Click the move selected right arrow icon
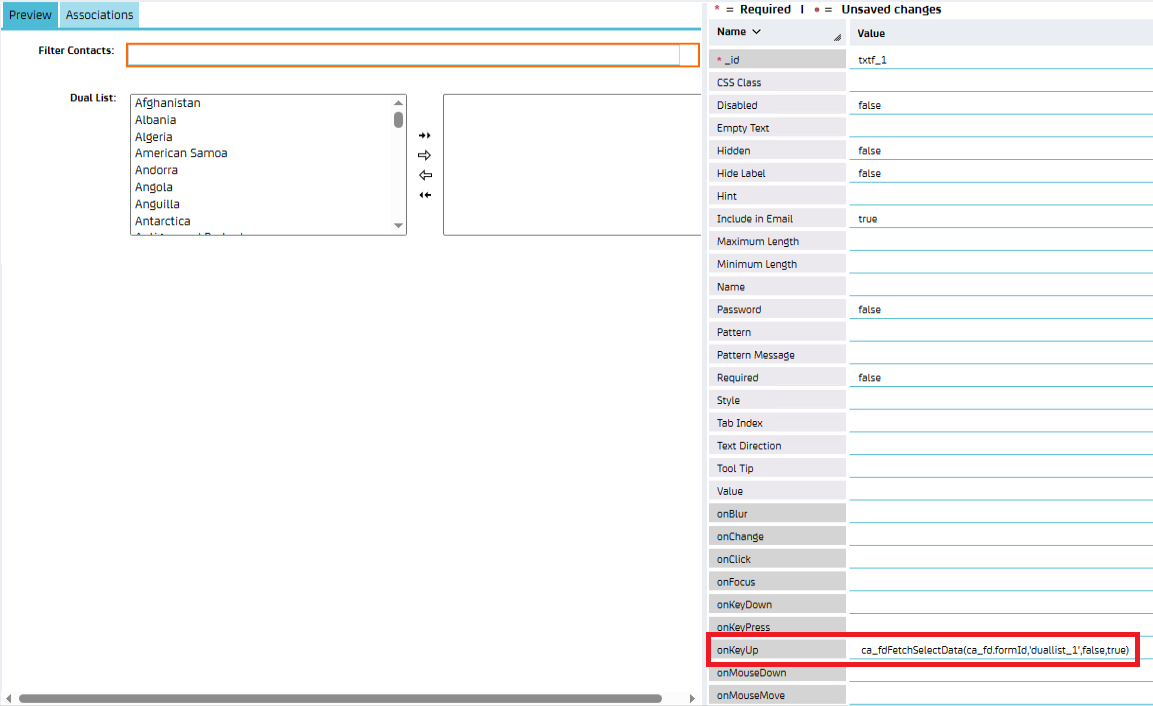The image size is (1153, 706). [424, 155]
